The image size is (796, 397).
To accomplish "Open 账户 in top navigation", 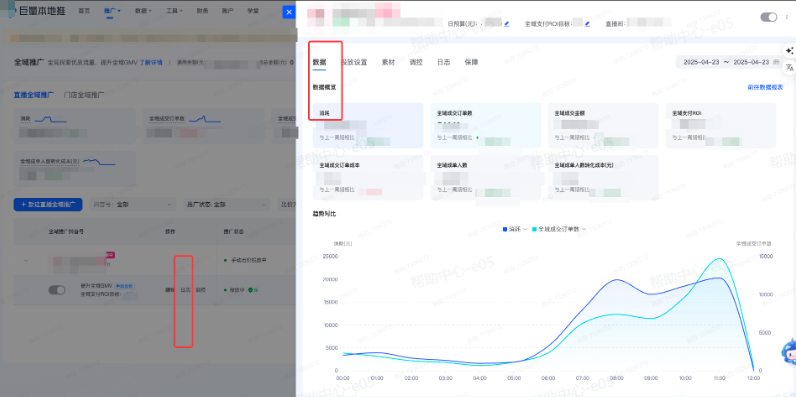I will pos(227,11).
